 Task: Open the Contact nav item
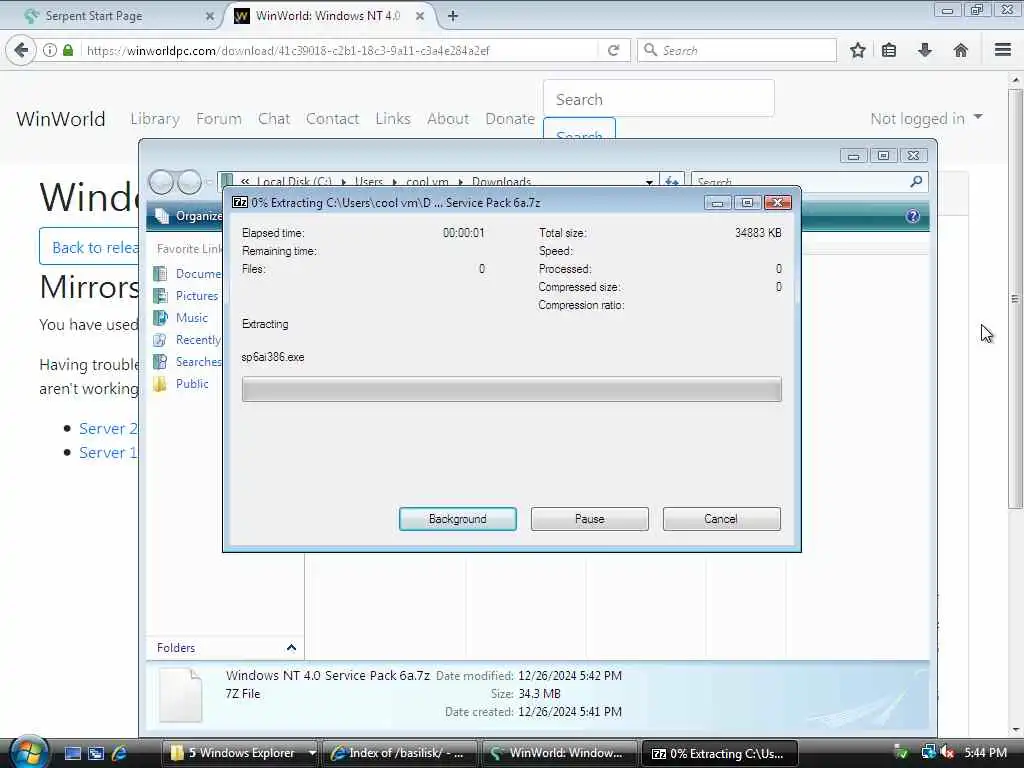point(332,119)
